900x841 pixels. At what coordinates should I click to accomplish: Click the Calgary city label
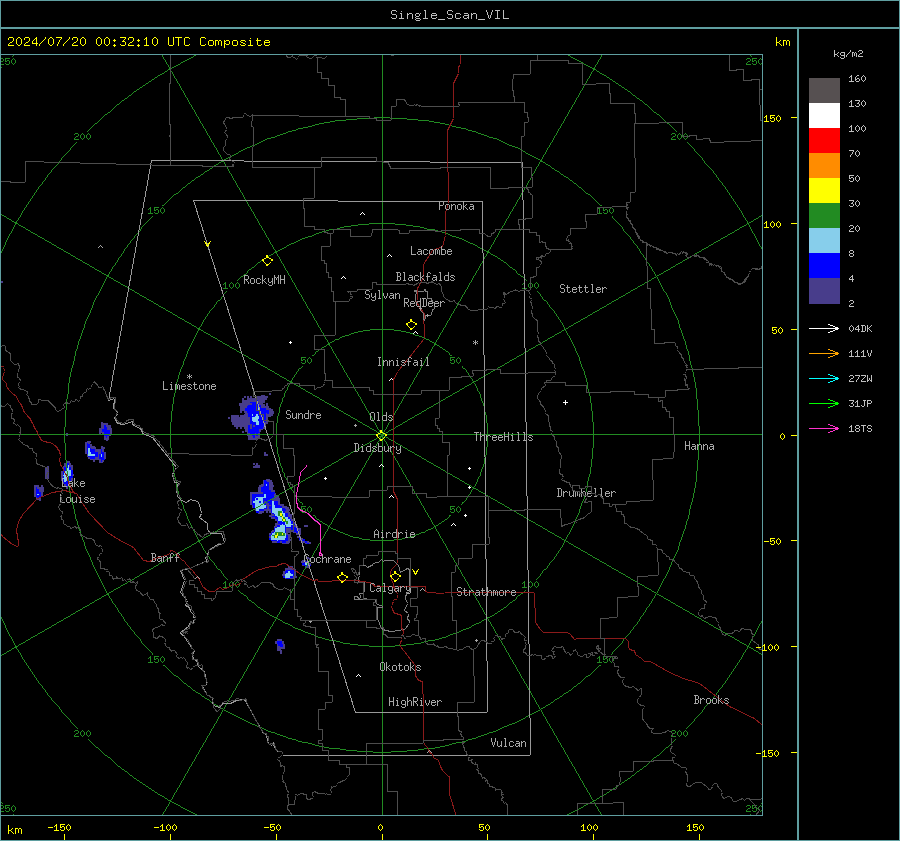pos(390,588)
